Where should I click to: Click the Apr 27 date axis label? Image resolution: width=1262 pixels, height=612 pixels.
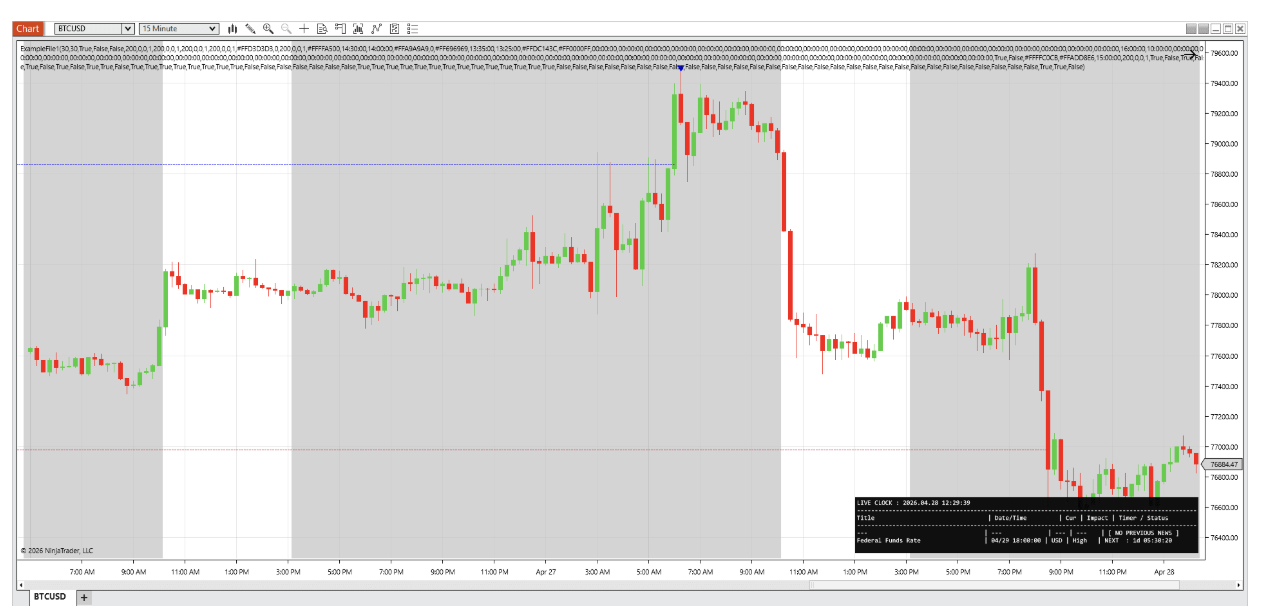point(545,572)
